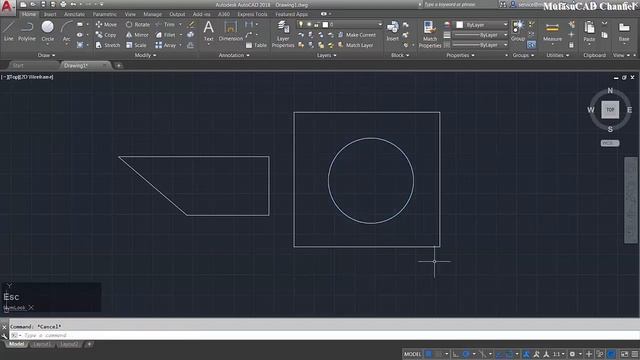The height and width of the screenshot is (360, 640).
Task: Click the Base view icon
Action: point(624,32)
